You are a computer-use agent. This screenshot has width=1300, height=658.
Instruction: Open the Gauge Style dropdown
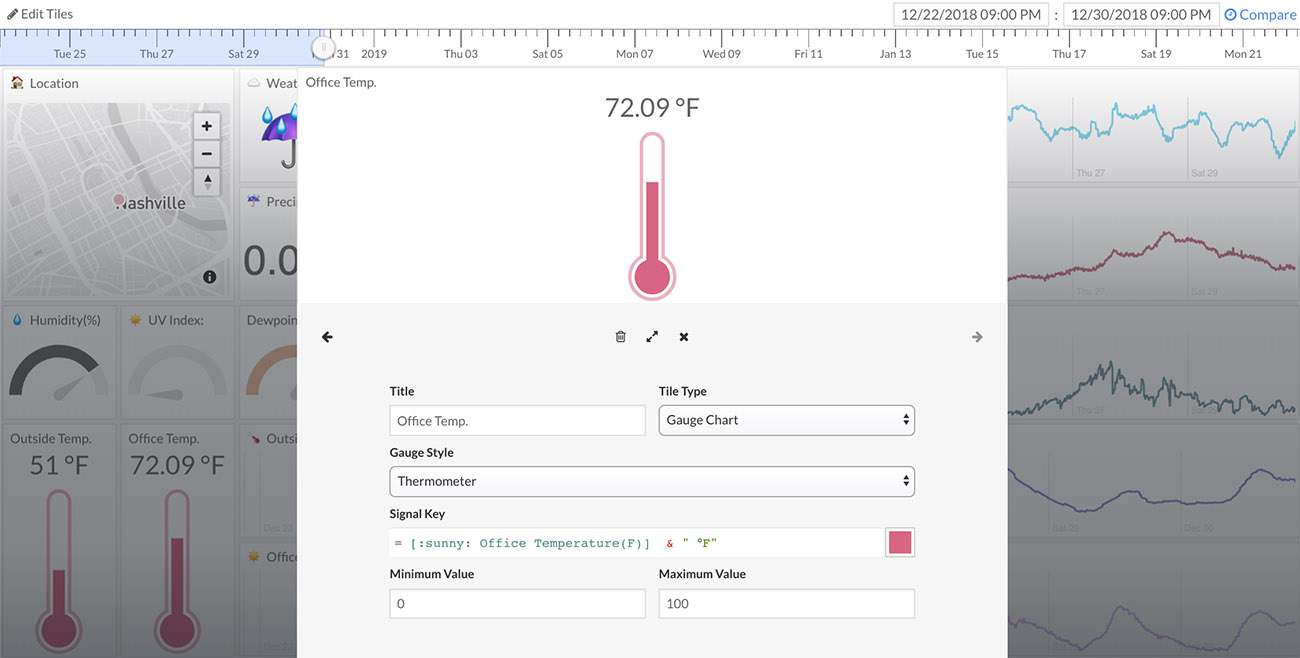click(651, 481)
